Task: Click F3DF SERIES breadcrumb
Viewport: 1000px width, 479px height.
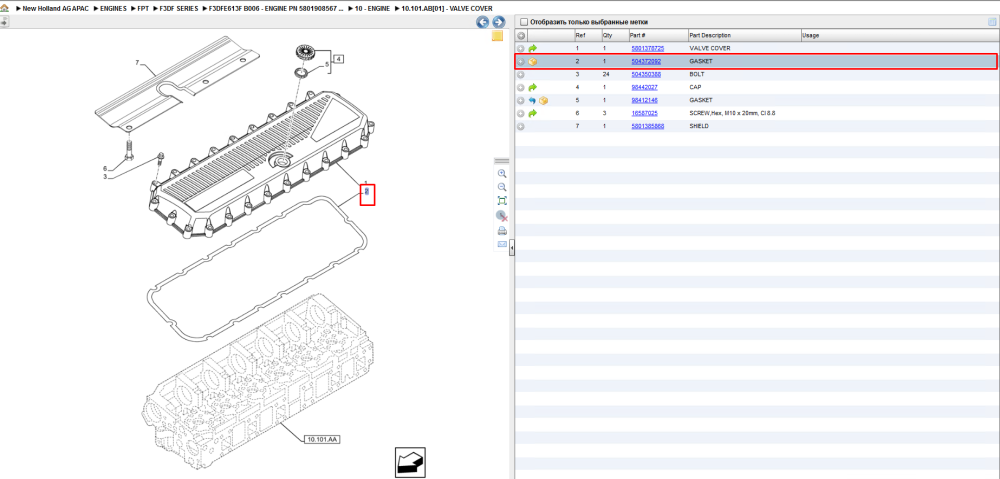Action: (179, 8)
